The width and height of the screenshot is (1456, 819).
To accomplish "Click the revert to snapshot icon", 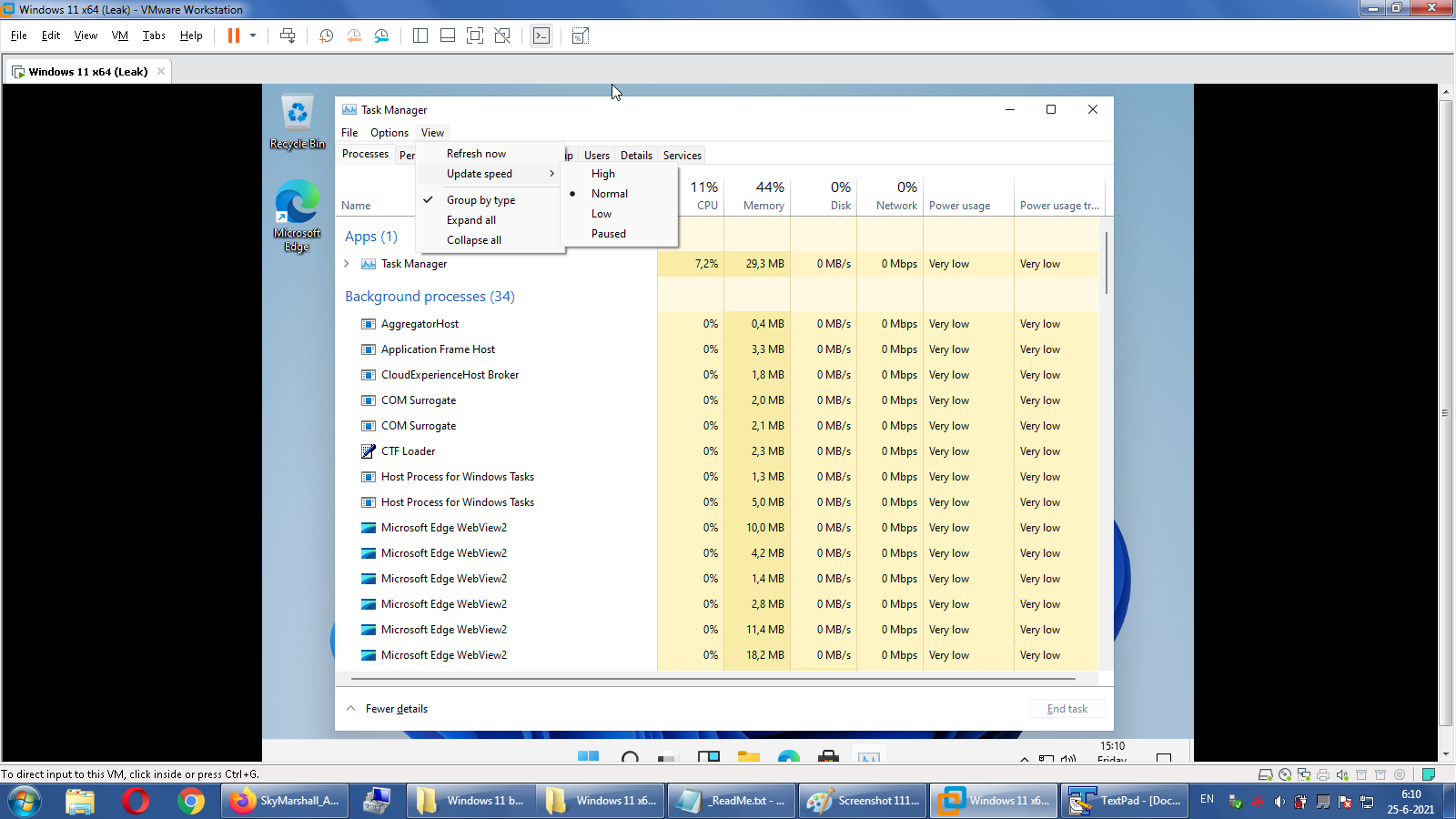I will (354, 35).
